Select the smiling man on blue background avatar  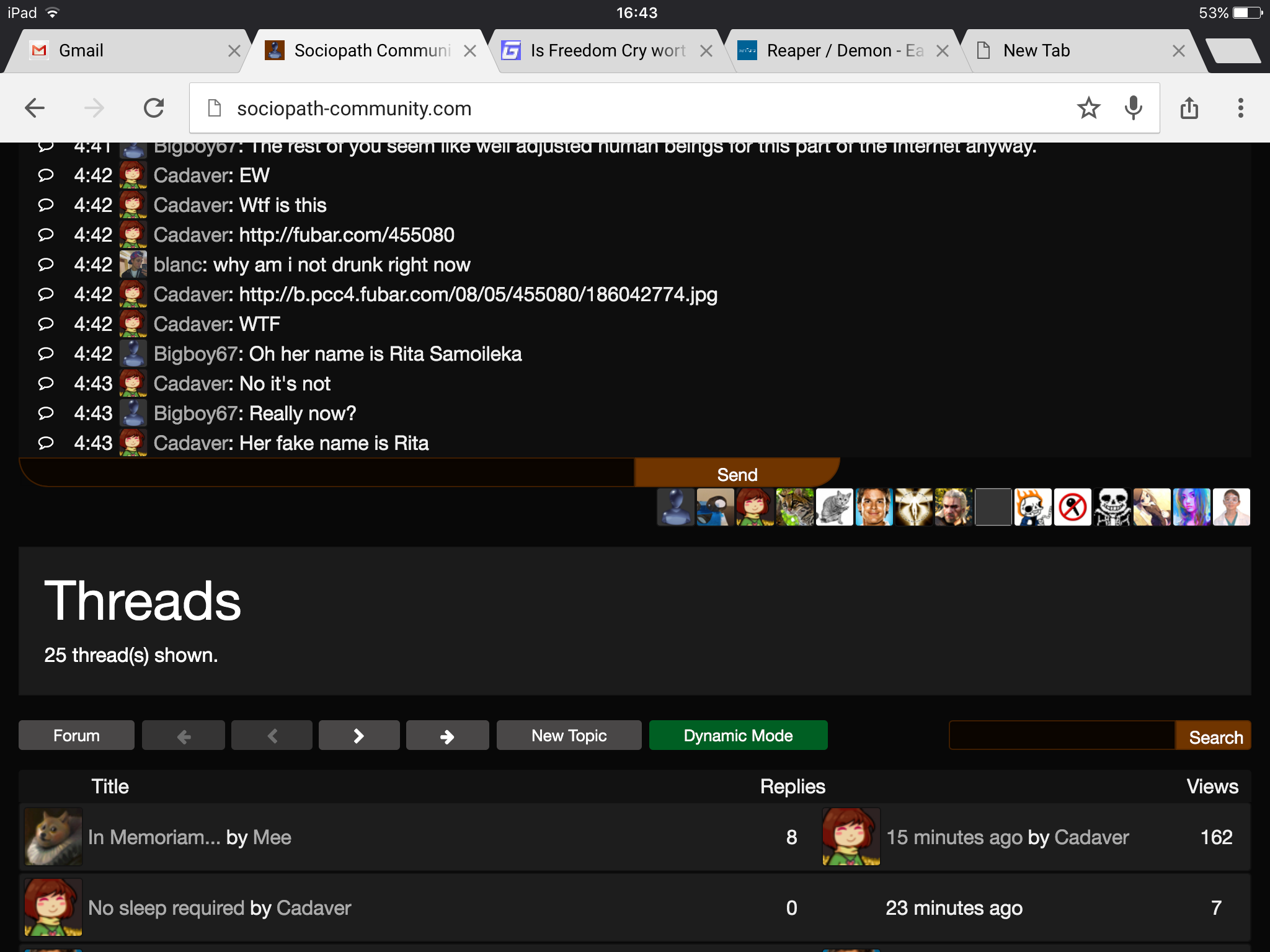[874, 507]
